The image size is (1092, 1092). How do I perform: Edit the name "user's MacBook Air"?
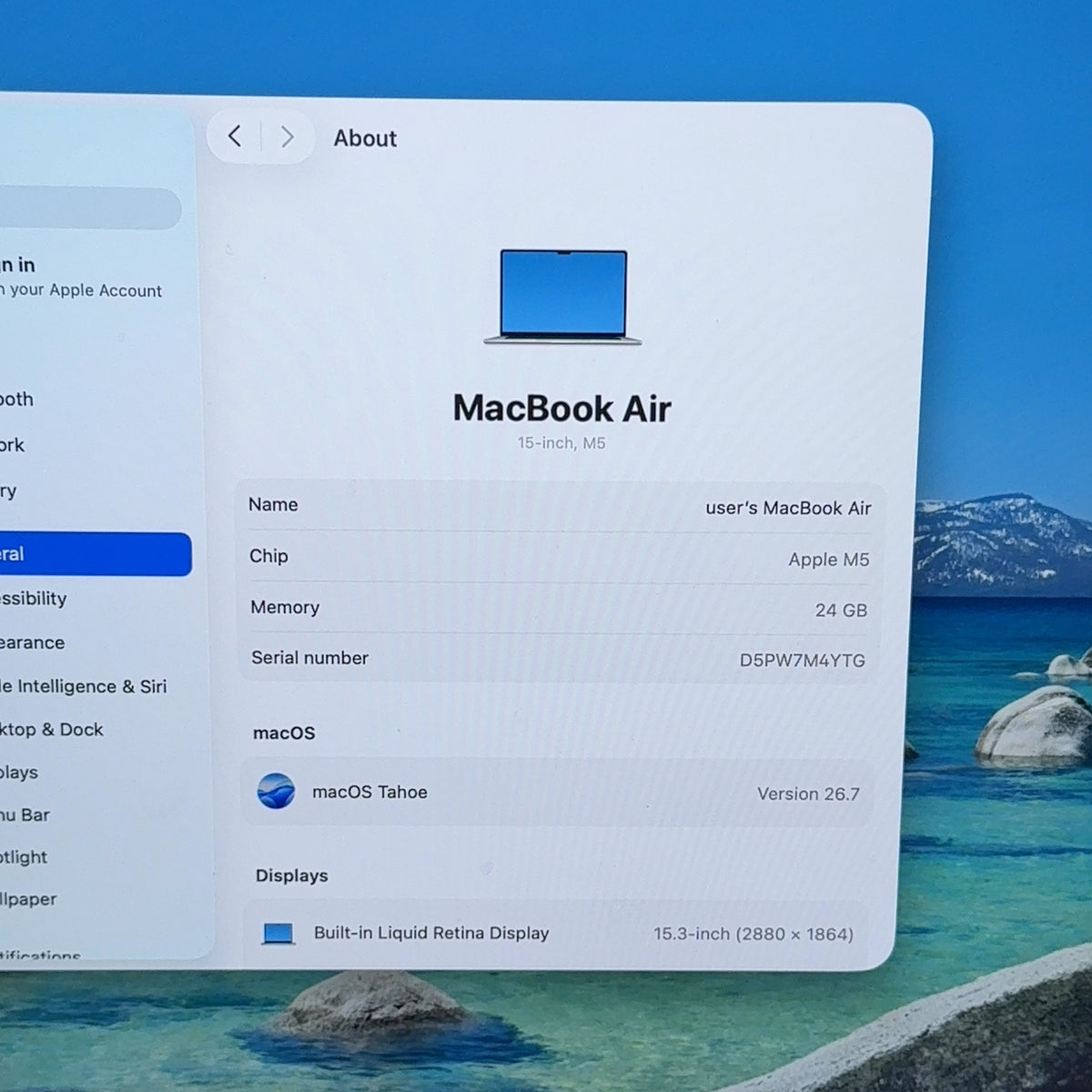click(788, 508)
